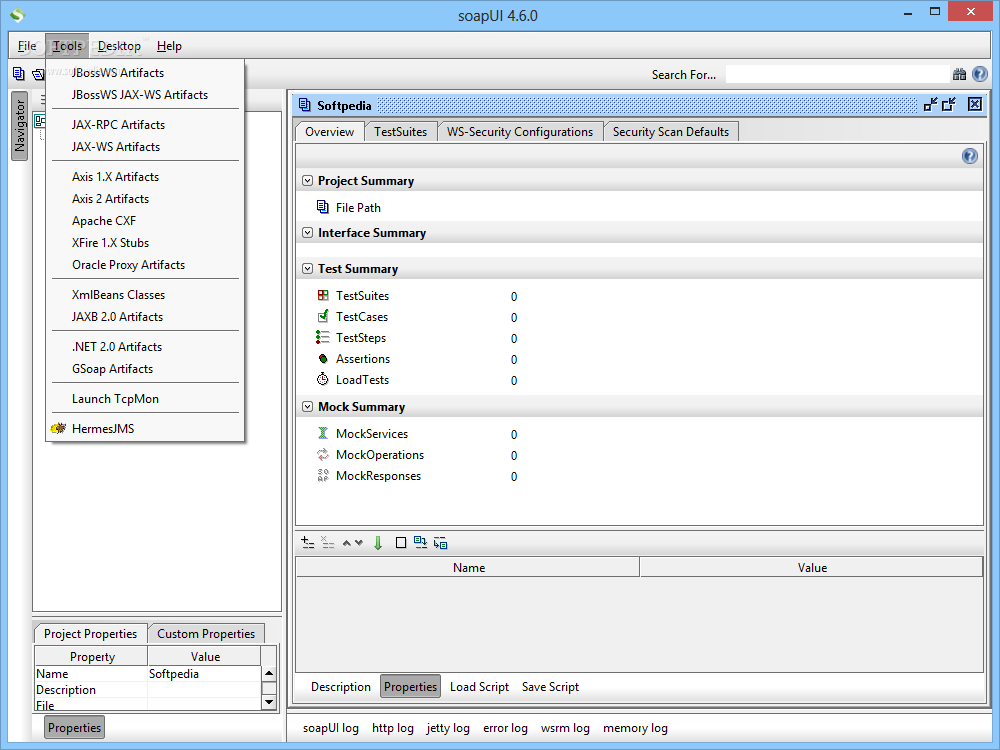
Task: Open the File menu
Action: (x=27, y=46)
